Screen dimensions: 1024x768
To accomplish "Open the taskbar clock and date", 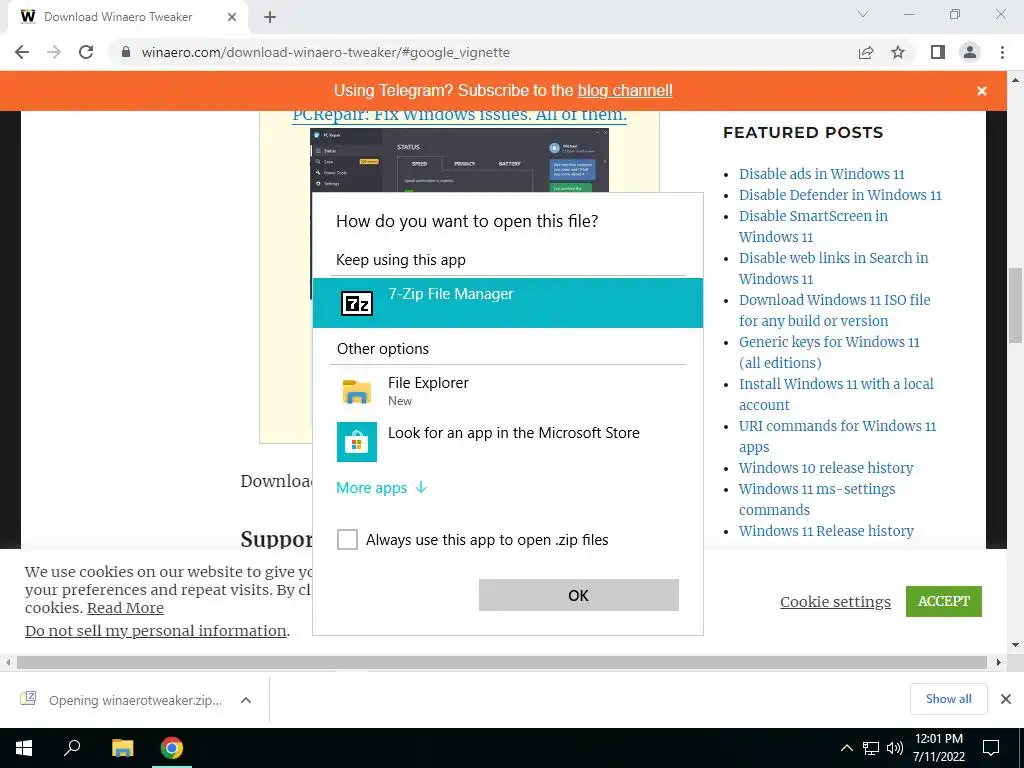I will 938,748.
